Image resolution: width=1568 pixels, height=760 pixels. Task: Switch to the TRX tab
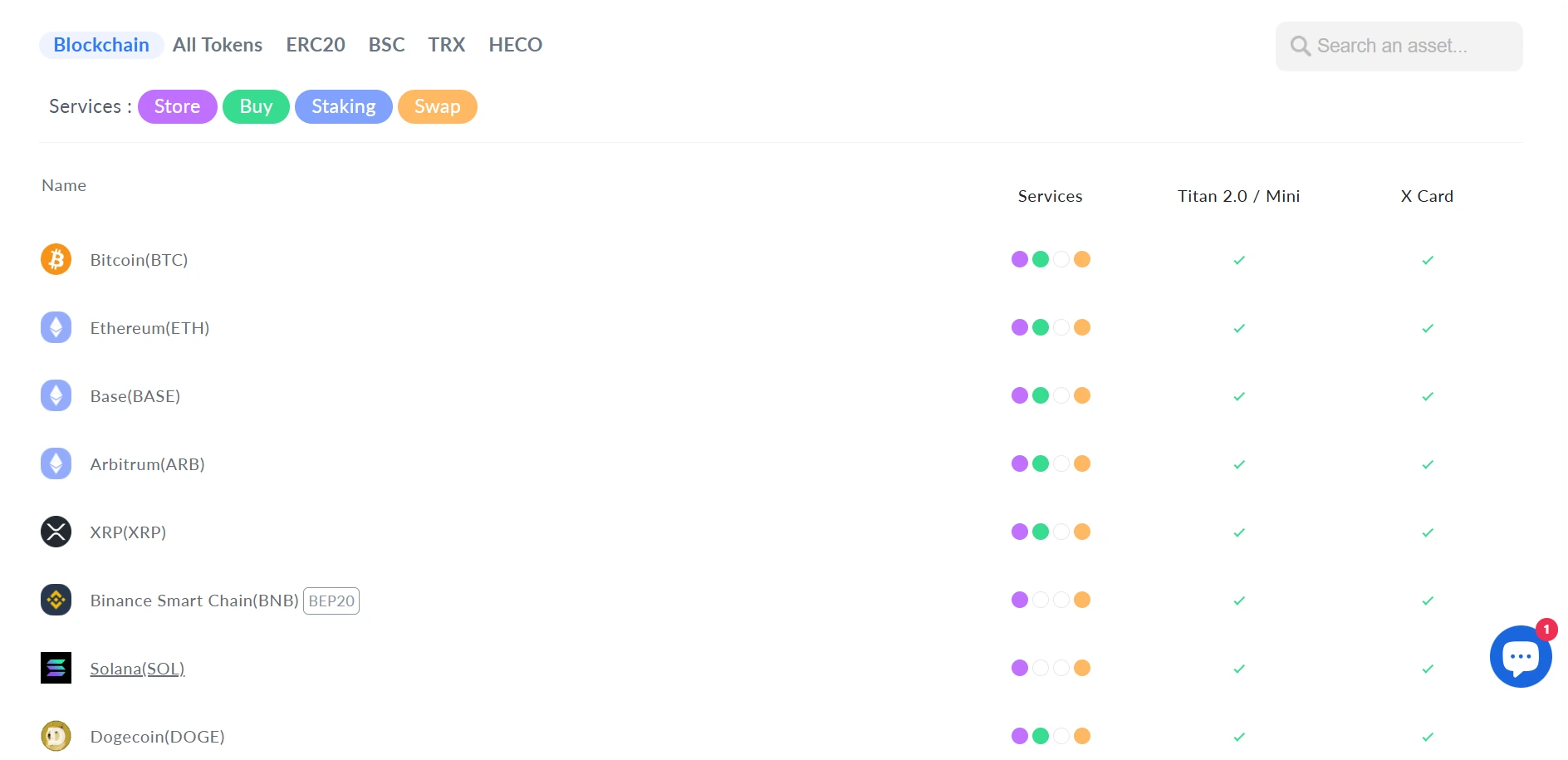447,45
